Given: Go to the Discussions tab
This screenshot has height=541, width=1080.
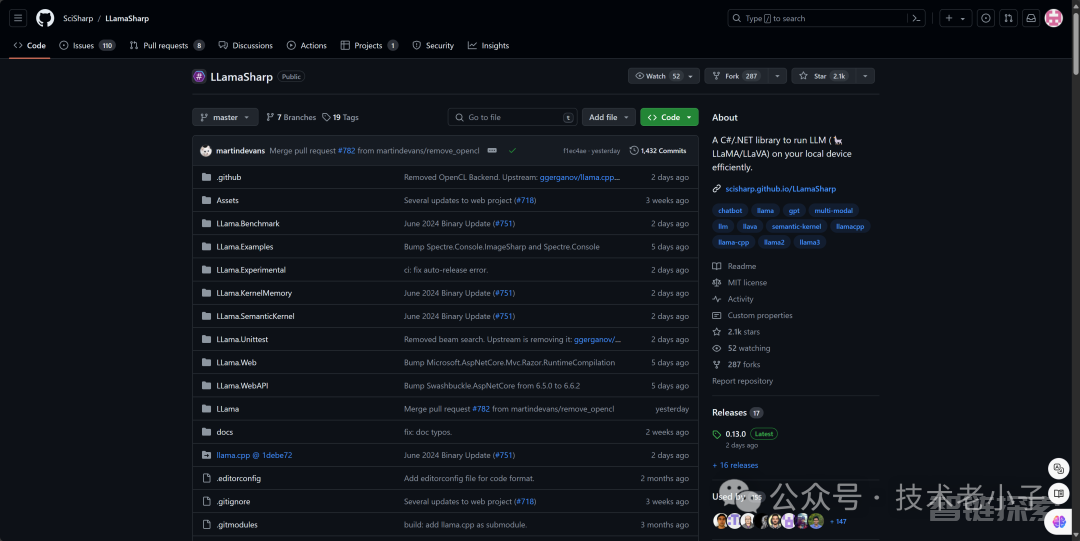Looking at the screenshot, I should tap(246, 45).
